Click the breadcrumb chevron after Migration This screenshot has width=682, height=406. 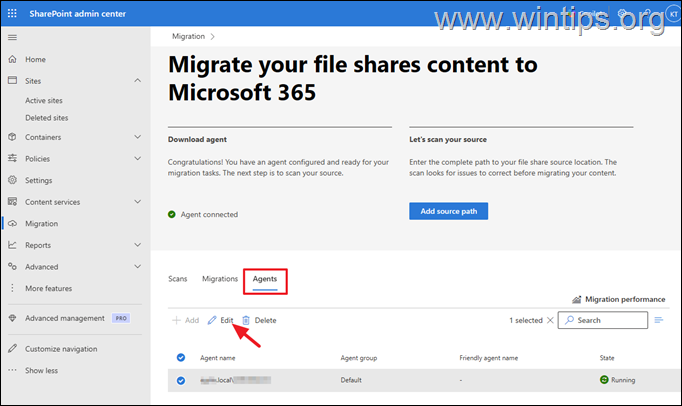tap(212, 37)
